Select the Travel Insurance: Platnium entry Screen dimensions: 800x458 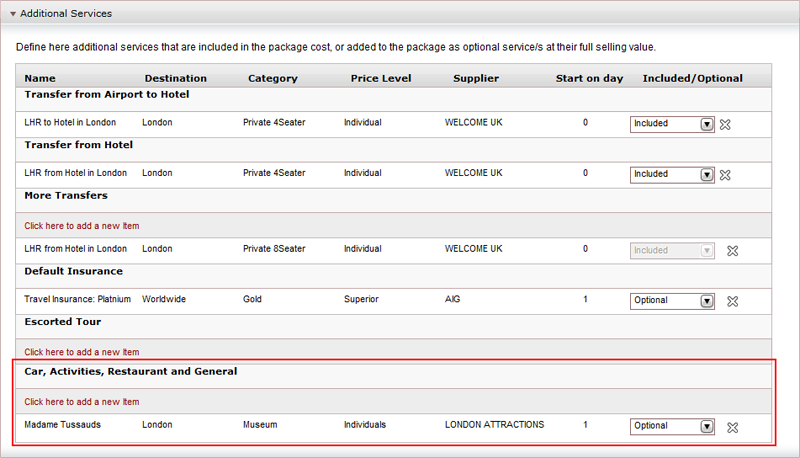pyautogui.click(x=78, y=299)
